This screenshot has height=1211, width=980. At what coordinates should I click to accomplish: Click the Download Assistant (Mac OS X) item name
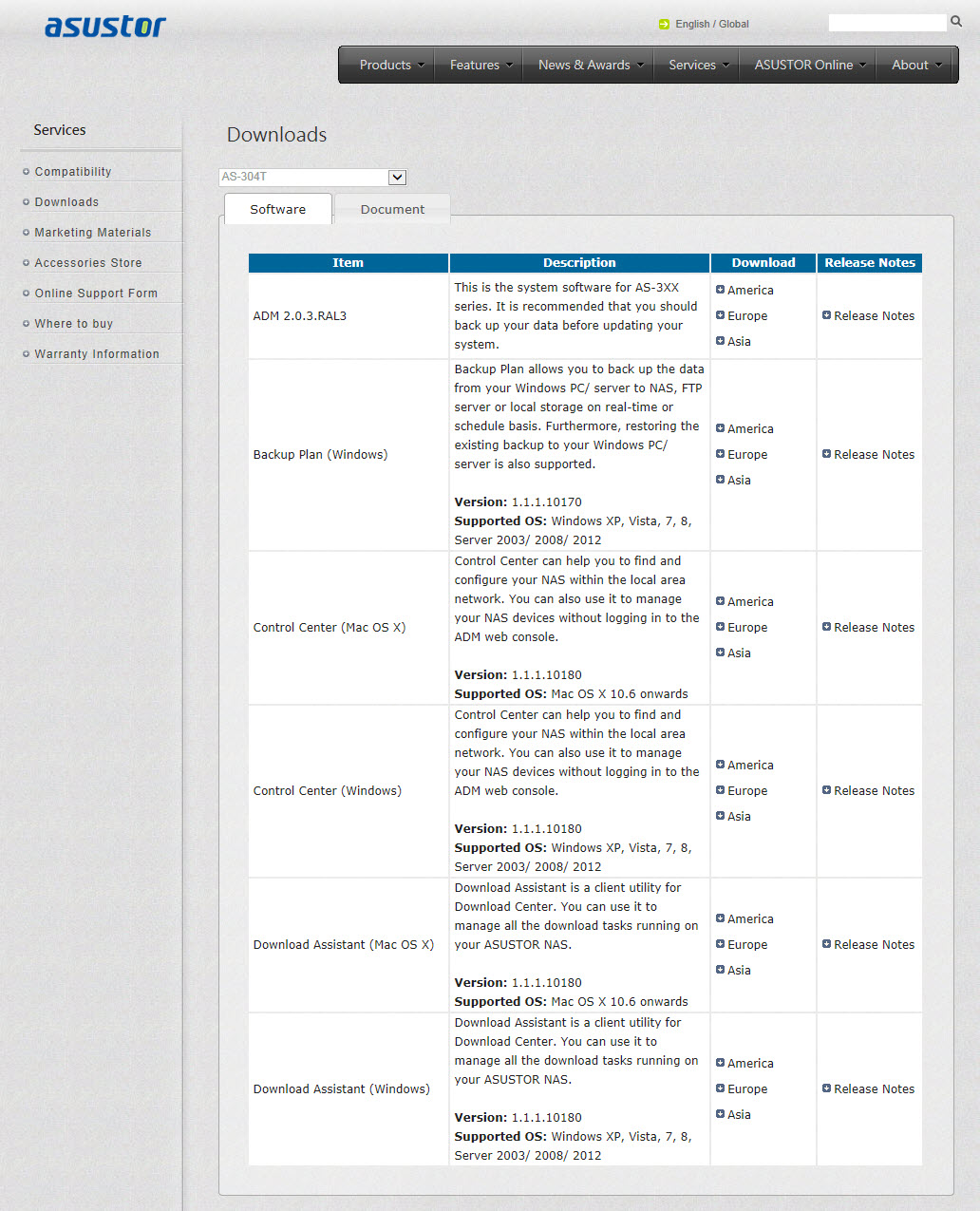(344, 944)
